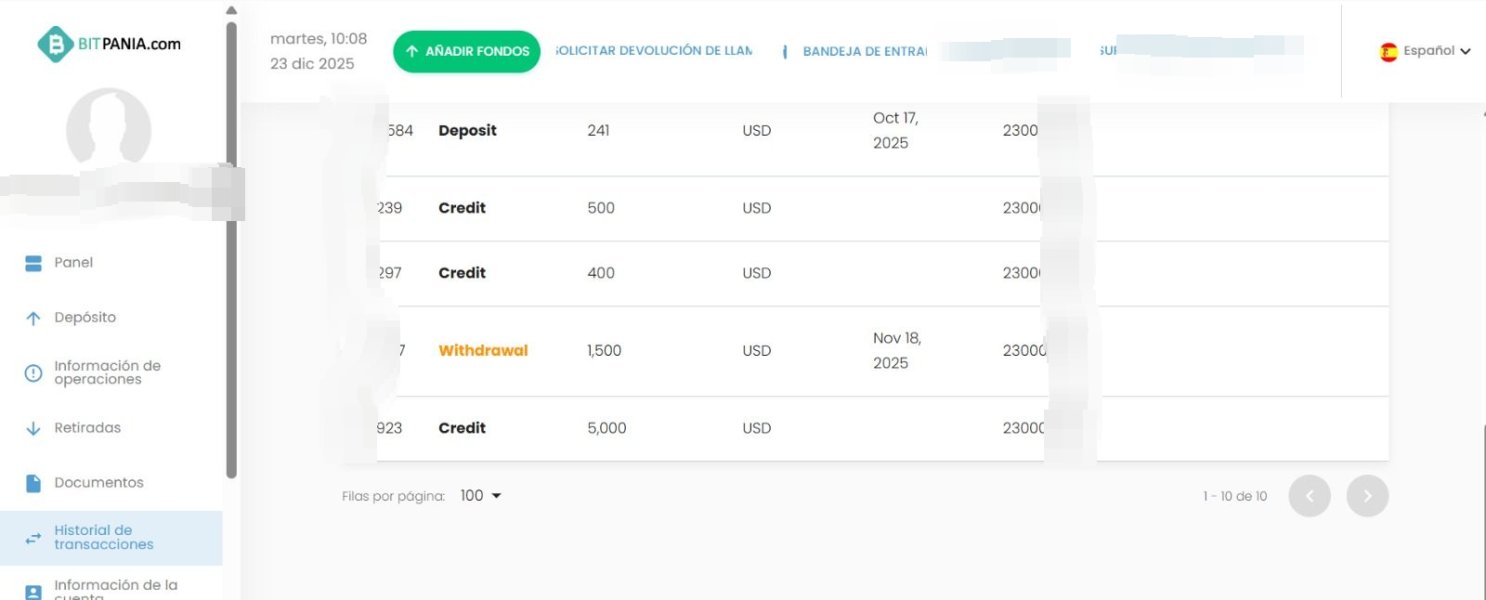The image size is (1486, 600).
Task: Click the Depósito up-arrow icon
Action: point(33,318)
